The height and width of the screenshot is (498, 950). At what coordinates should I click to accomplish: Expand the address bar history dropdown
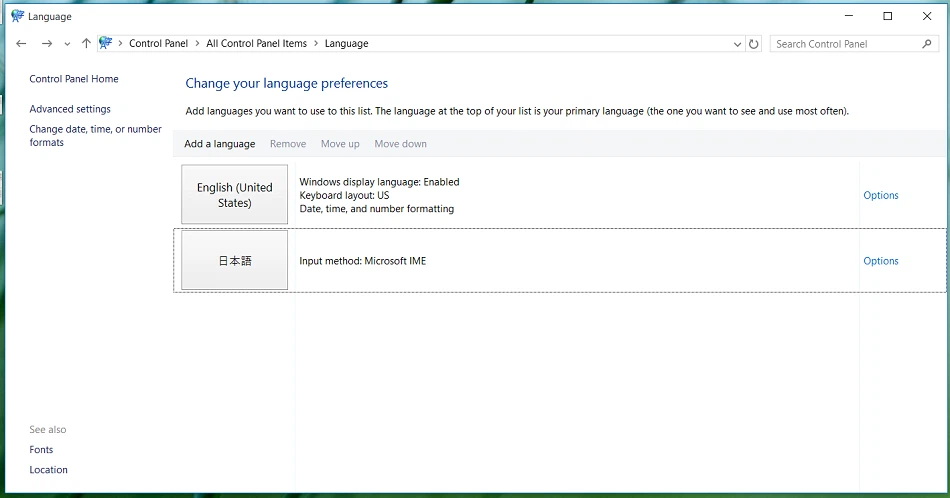737,44
